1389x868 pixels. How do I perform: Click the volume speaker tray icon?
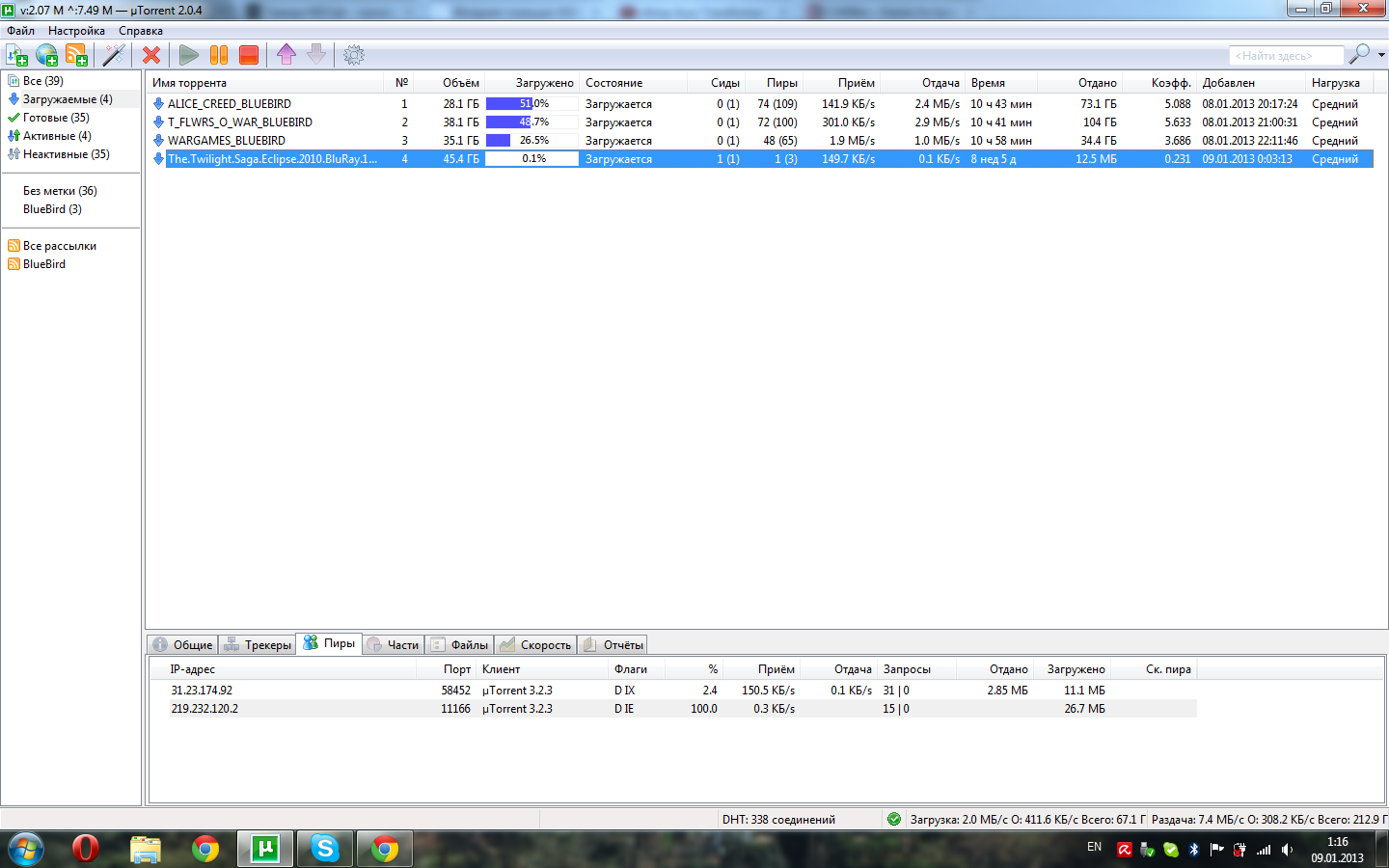pos(1287,850)
